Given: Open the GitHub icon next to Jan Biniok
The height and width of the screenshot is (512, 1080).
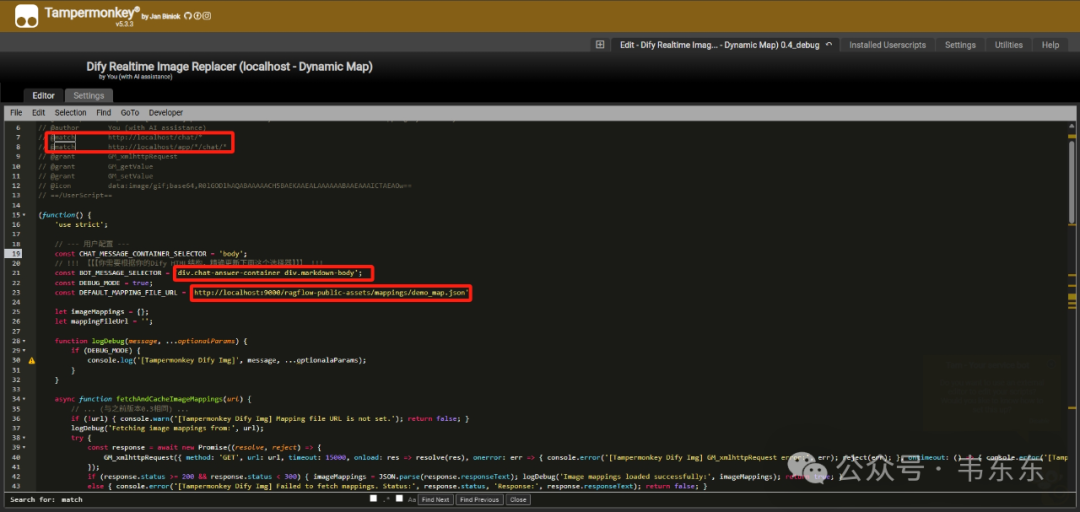Looking at the screenshot, I should click(x=187, y=16).
